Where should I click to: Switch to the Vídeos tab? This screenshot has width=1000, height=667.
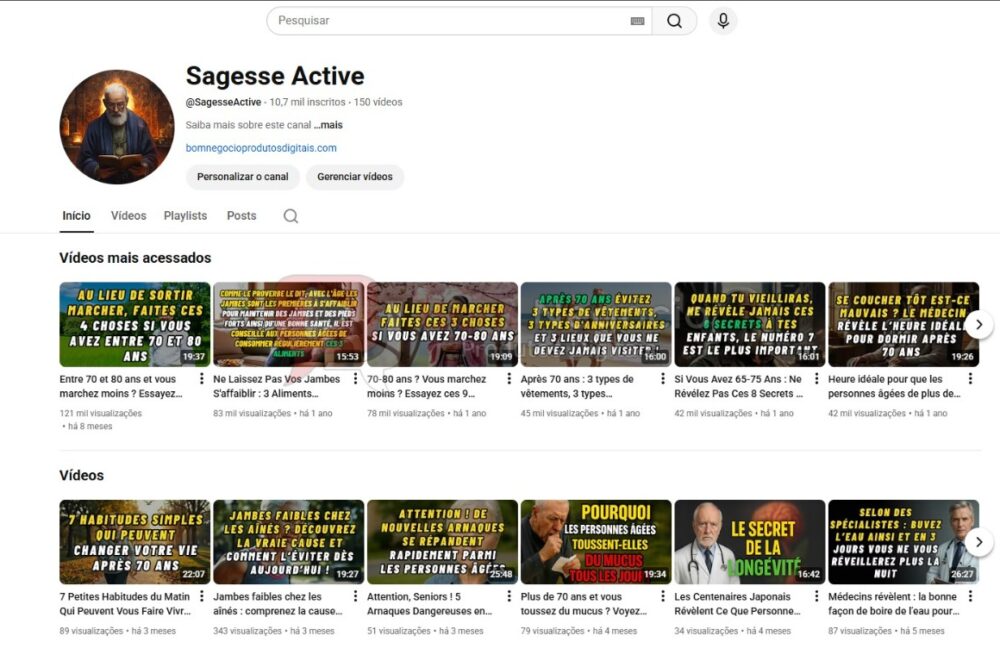pyautogui.click(x=128, y=215)
